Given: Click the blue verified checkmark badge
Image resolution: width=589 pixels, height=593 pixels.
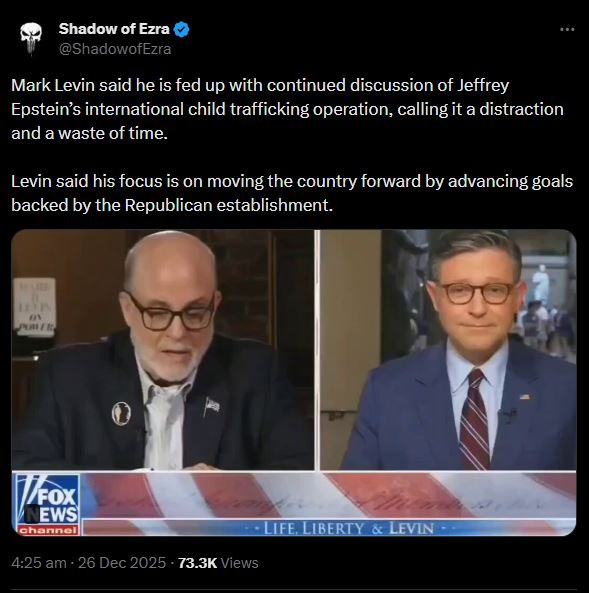Looking at the screenshot, I should pyautogui.click(x=182, y=29).
